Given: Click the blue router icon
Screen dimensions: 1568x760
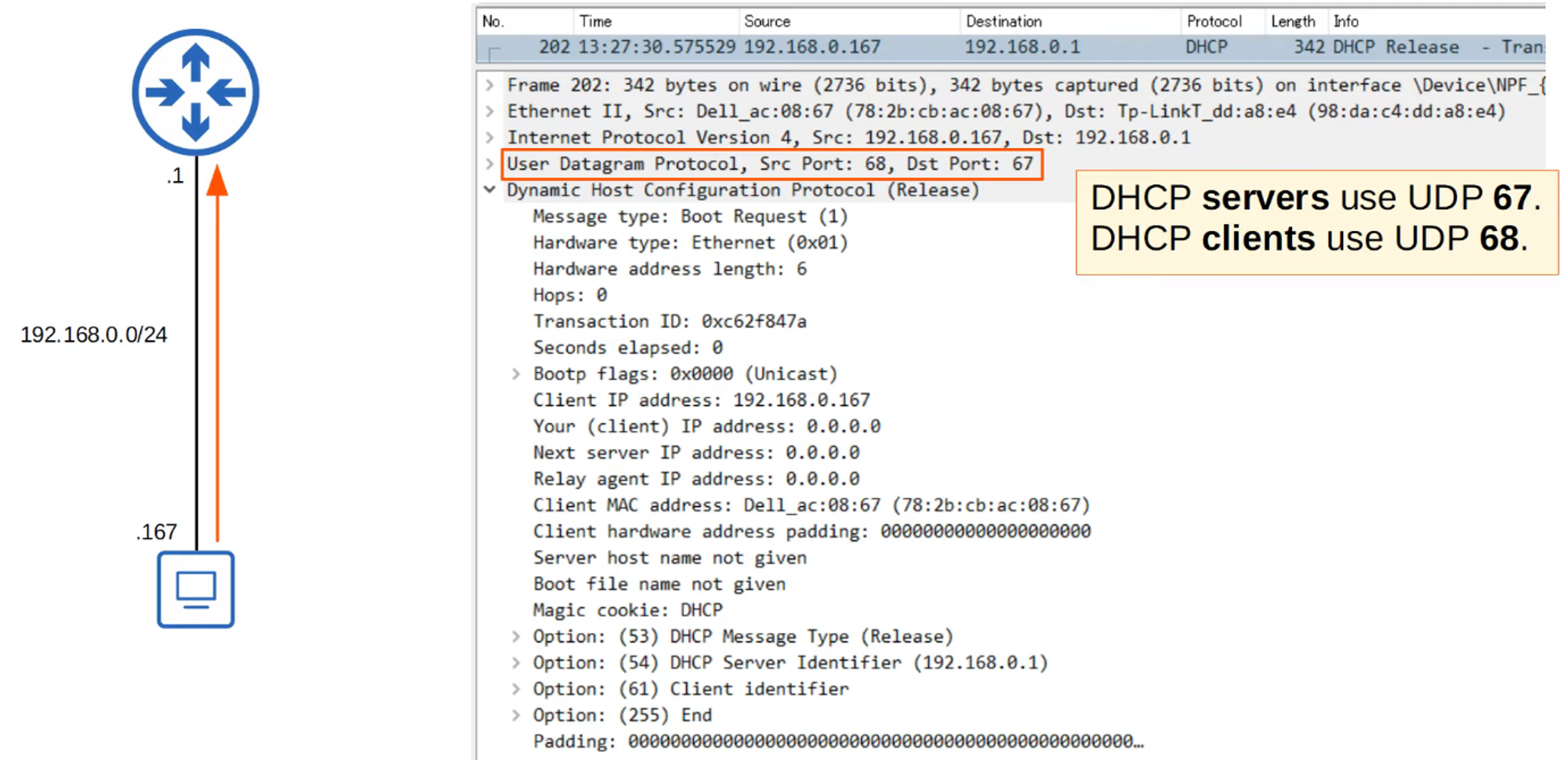Looking at the screenshot, I should (195, 92).
